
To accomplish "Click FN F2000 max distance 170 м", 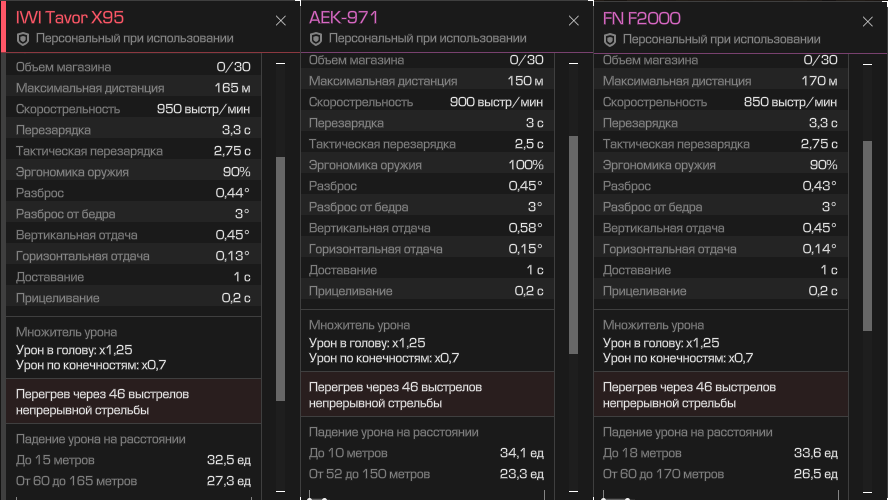I will click(x=819, y=81).
